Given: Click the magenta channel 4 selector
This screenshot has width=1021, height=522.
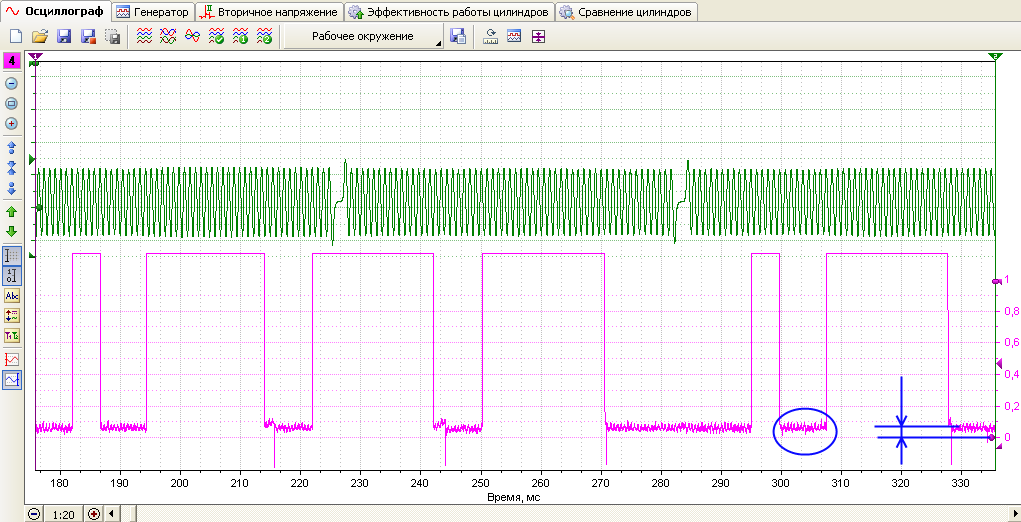Looking at the screenshot, I should click(12, 61).
